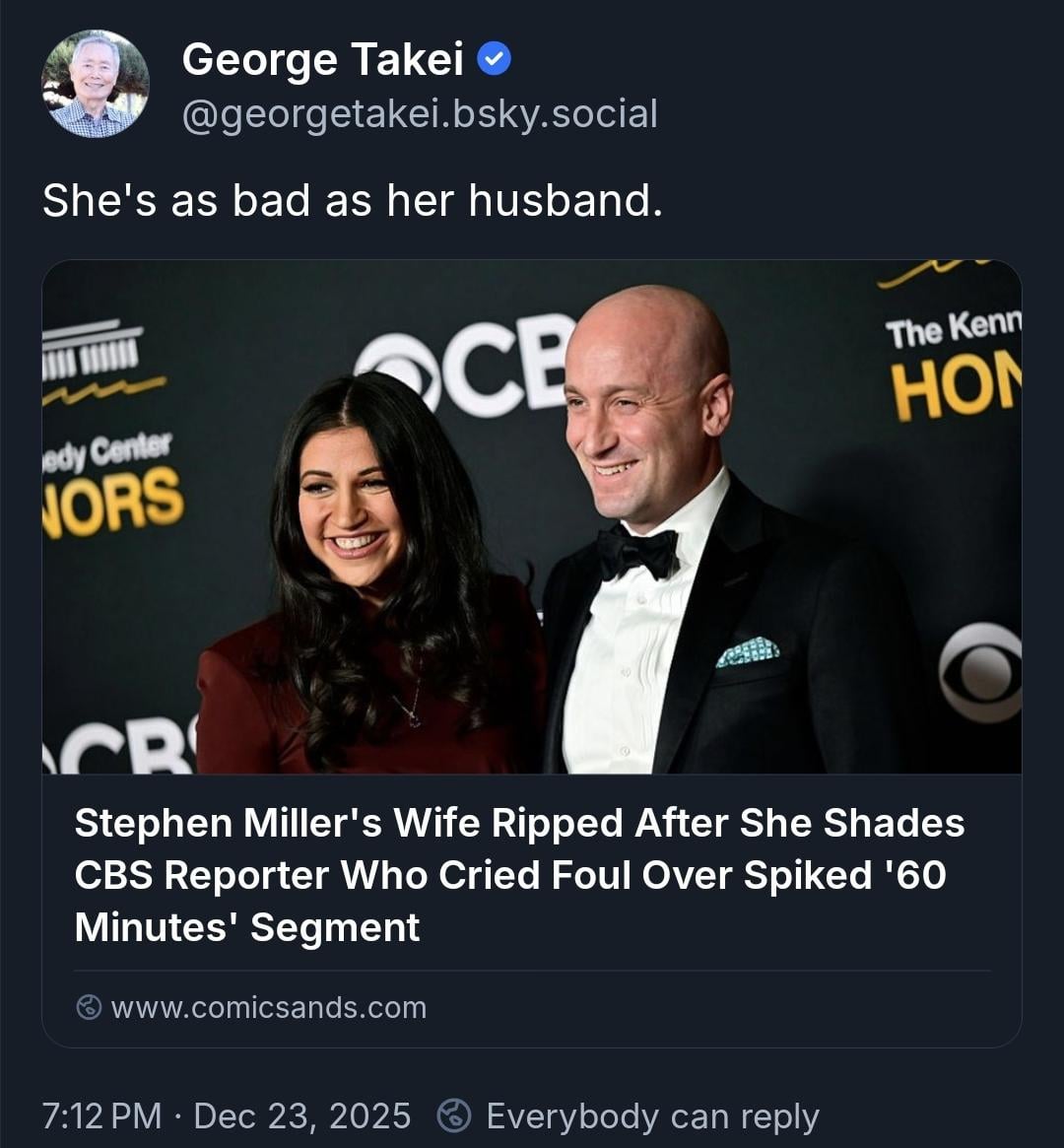Click the 7:12 PM timestamp

click(x=101, y=1115)
